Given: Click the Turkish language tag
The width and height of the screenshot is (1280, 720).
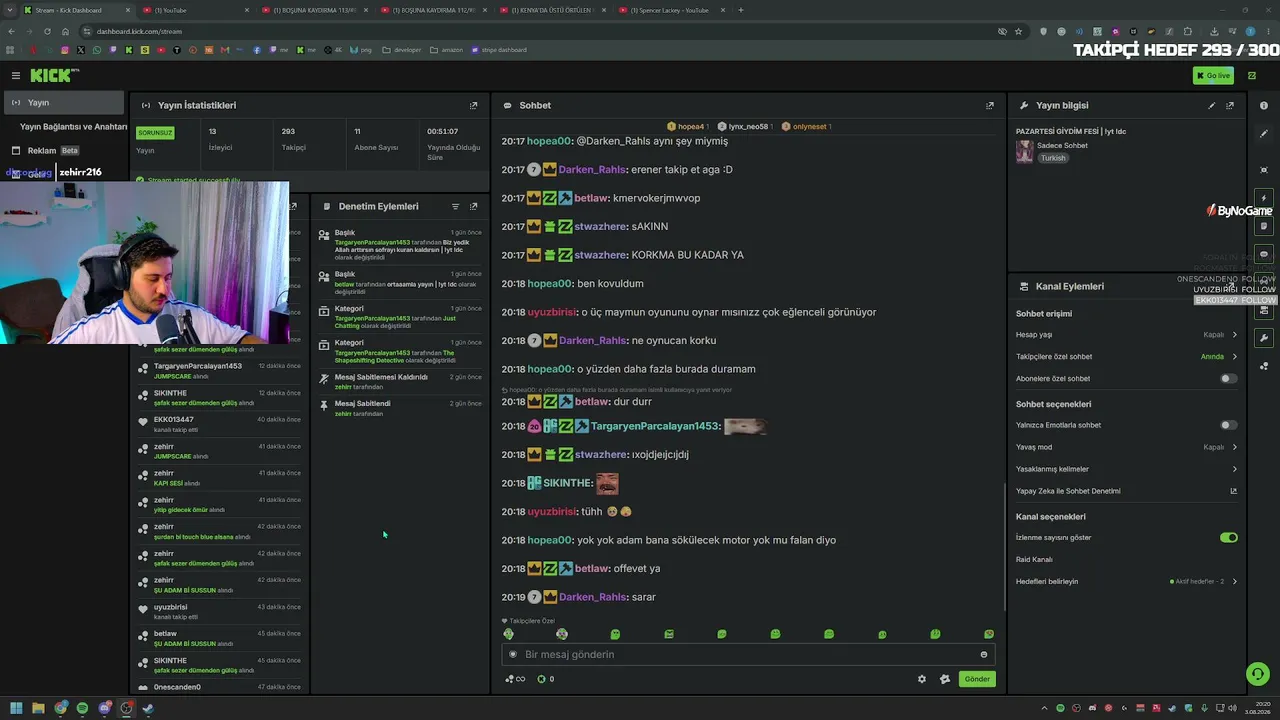Looking at the screenshot, I should point(1053,158).
